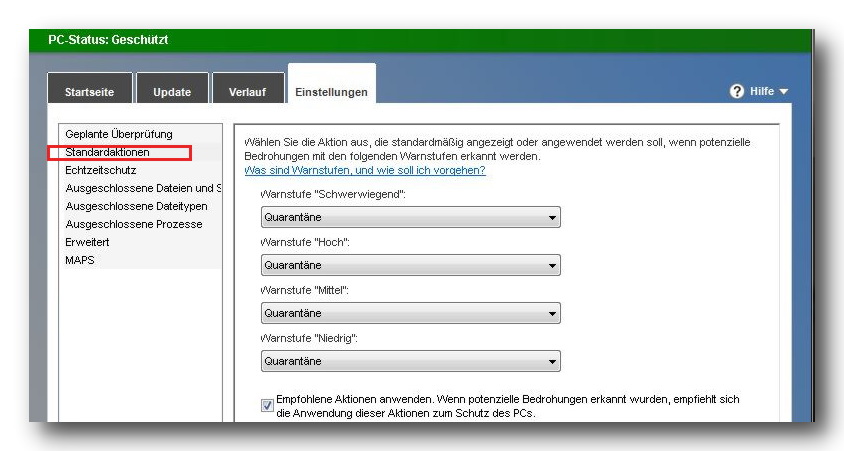Open Echtzeitschutz settings
The width and height of the screenshot is (844, 451).
point(101,170)
